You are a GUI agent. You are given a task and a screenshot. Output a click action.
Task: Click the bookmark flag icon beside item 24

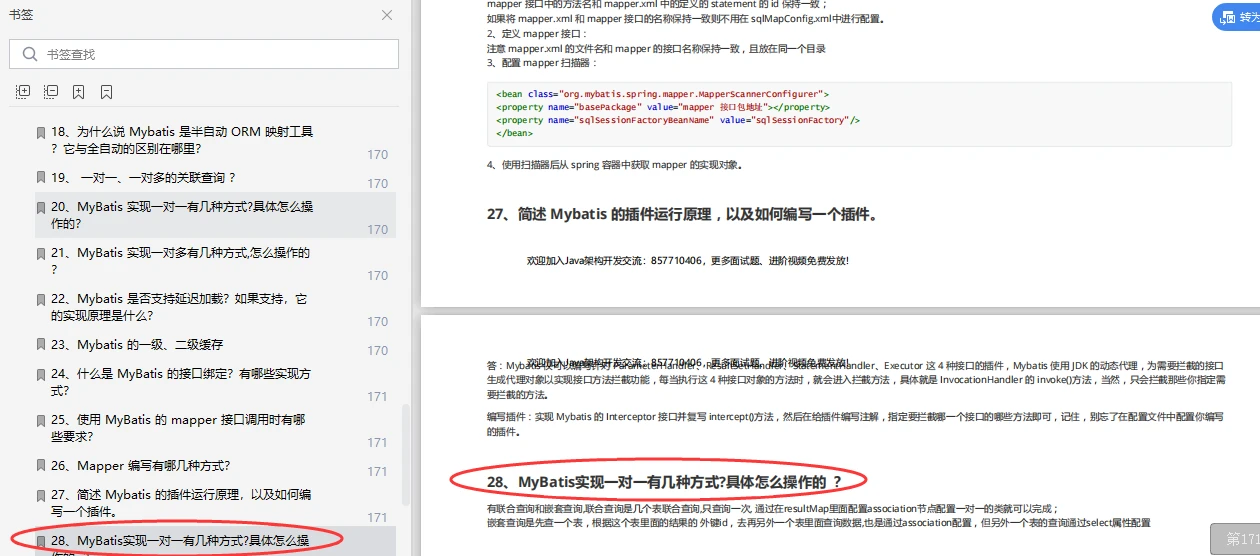tap(41, 374)
